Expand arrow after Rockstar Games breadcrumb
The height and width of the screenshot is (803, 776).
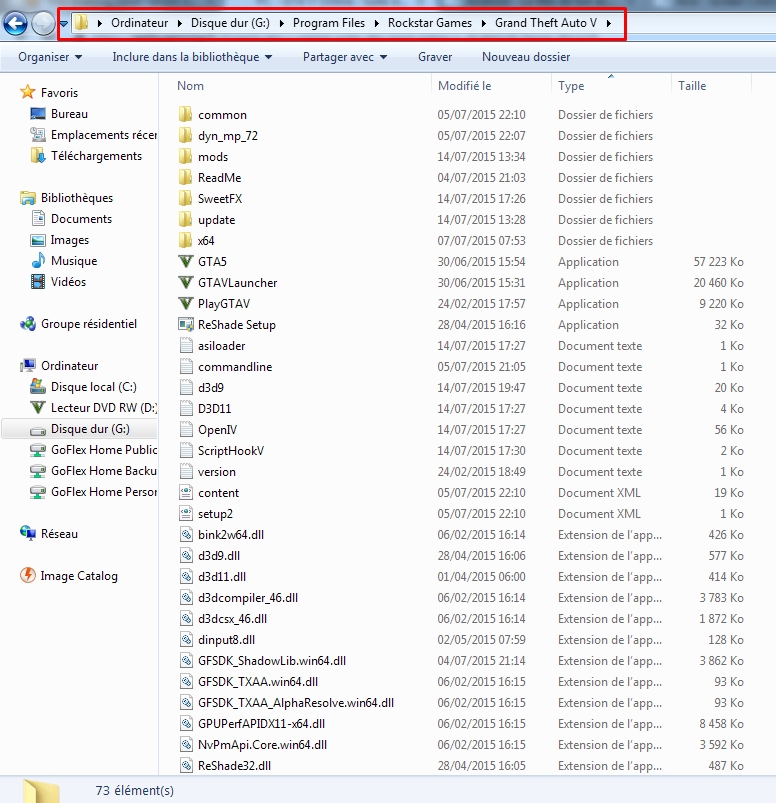[484, 23]
